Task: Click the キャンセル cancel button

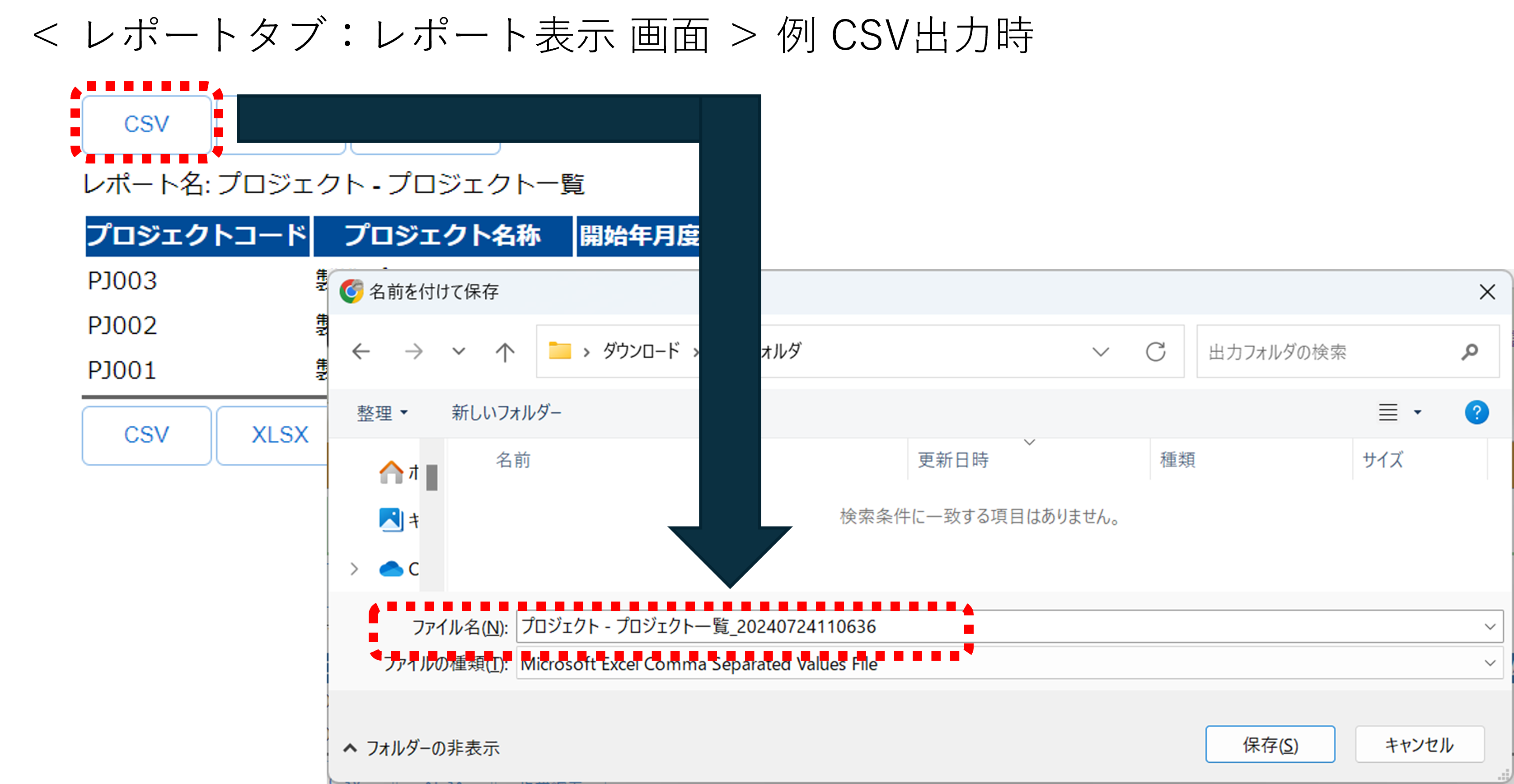Action: pyautogui.click(x=1420, y=745)
